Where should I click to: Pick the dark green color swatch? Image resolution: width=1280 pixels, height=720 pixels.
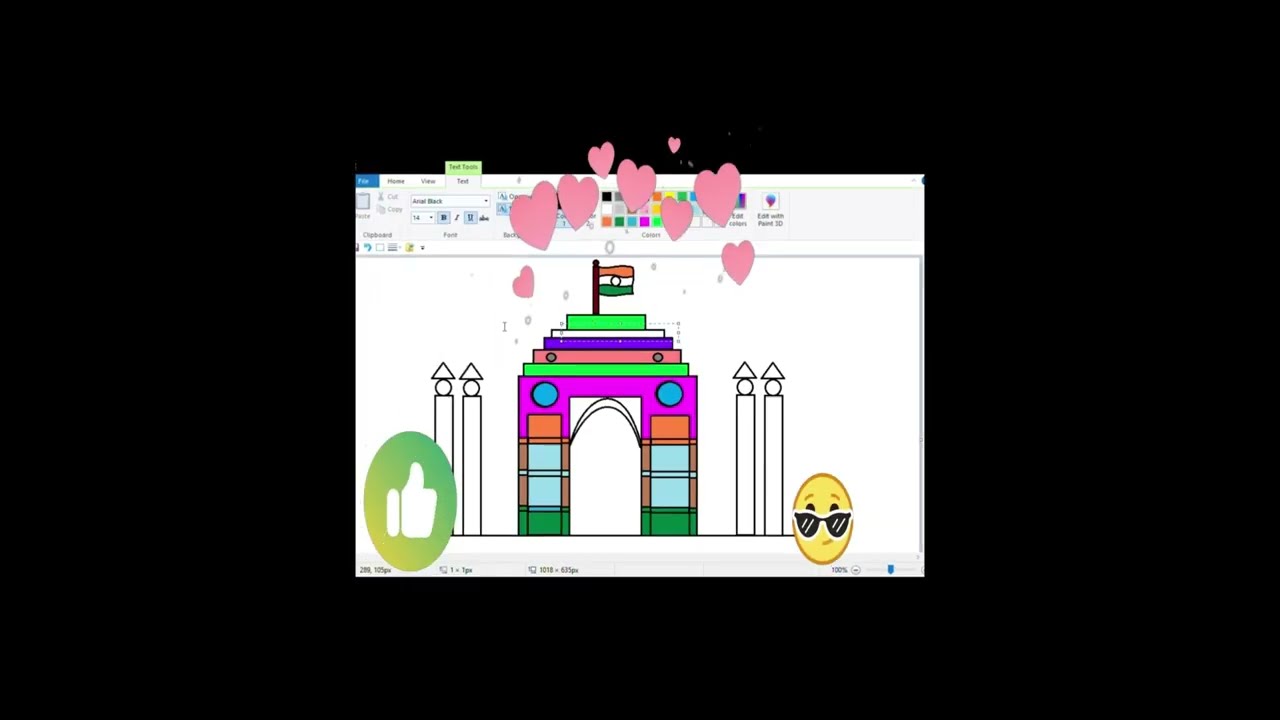point(619,222)
